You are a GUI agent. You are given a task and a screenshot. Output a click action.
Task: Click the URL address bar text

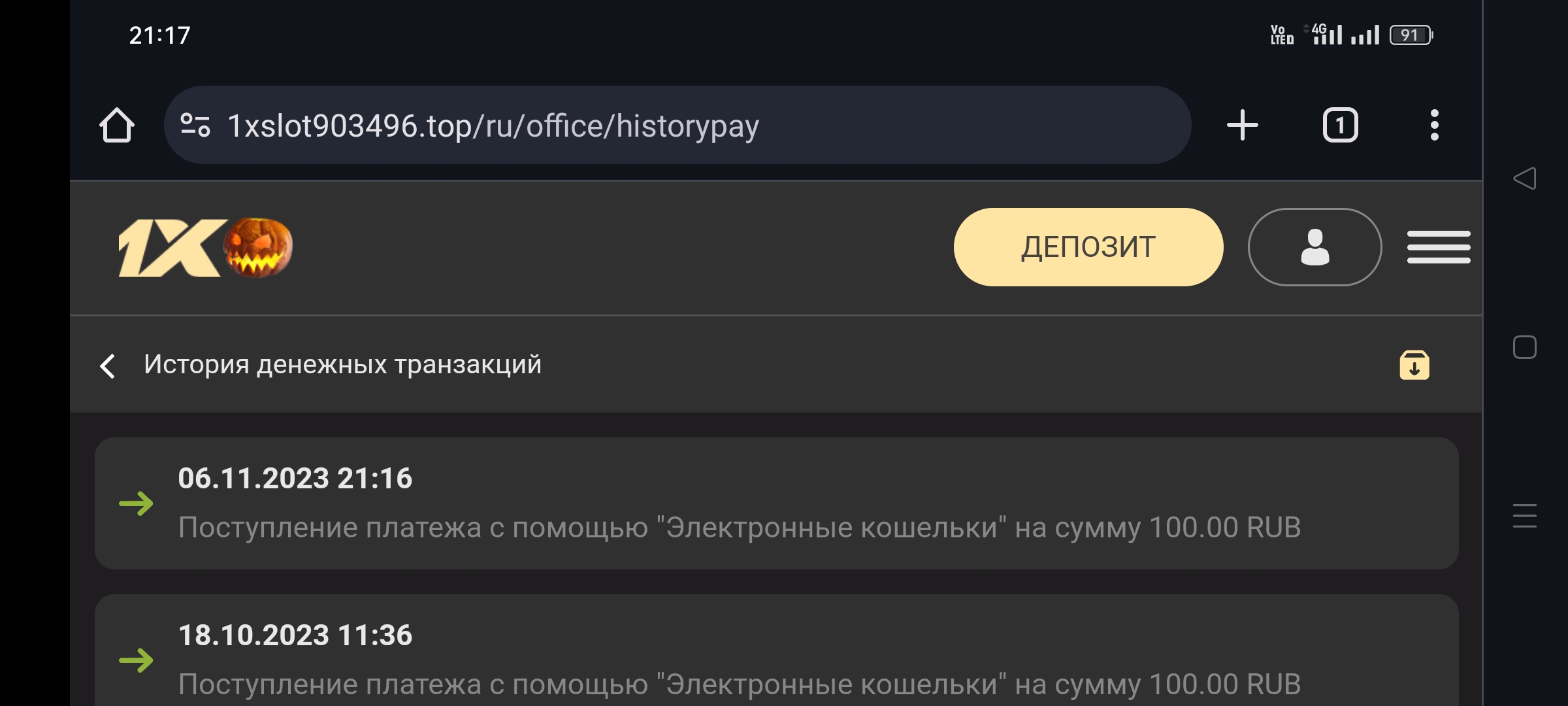(x=493, y=126)
